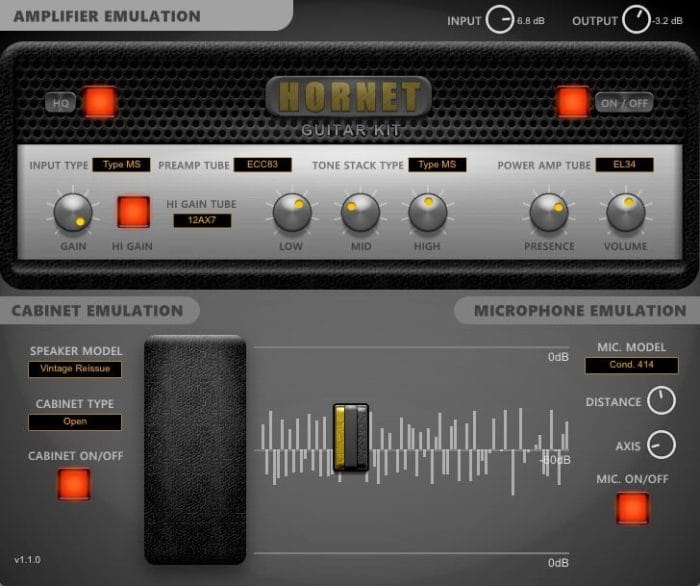Click the mic DISTANCE knob

tap(661, 401)
